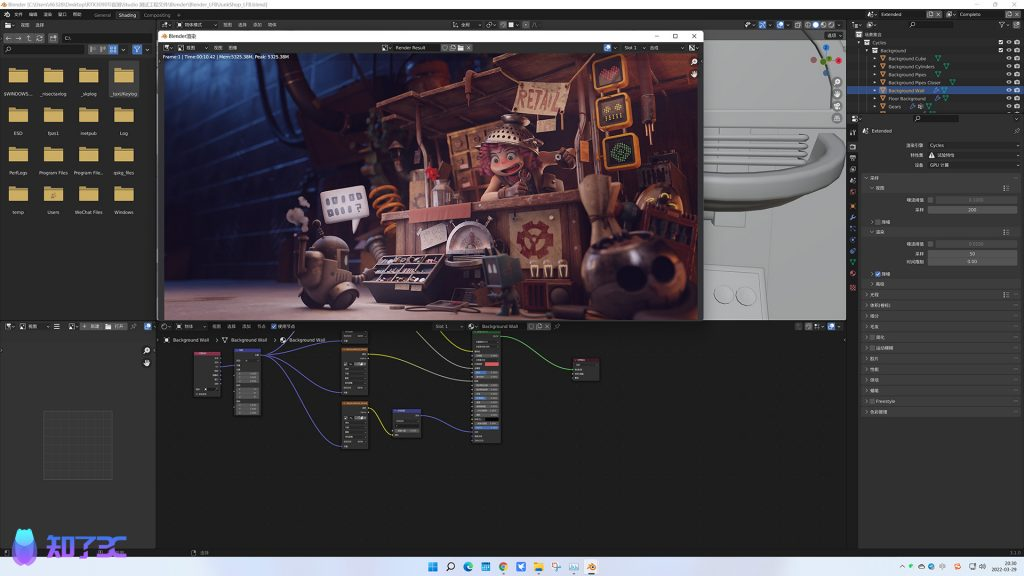Open the Output properties tab icon
1024x576 pixels.
853,158
